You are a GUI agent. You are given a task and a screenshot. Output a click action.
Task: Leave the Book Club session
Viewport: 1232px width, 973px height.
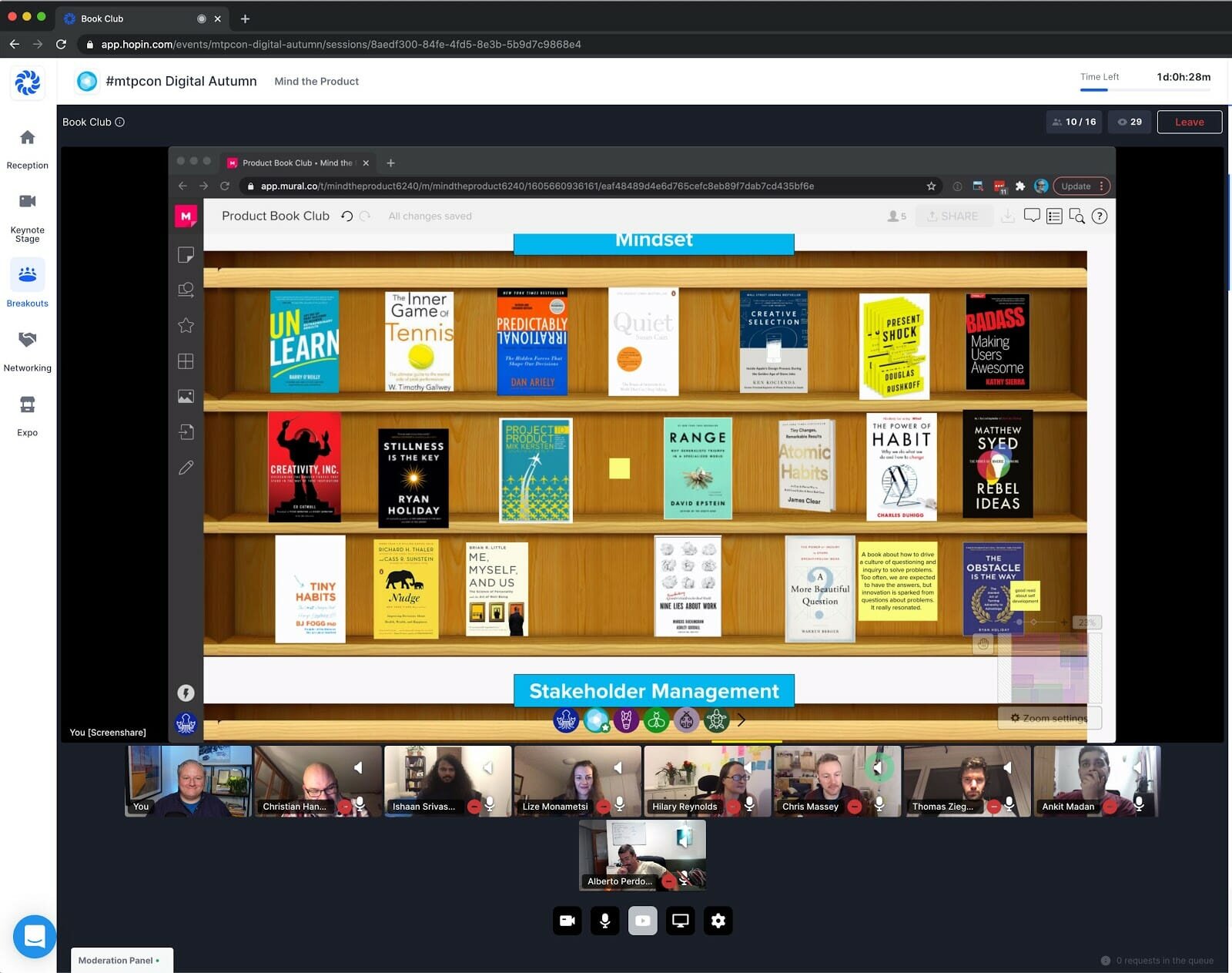point(1189,122)
